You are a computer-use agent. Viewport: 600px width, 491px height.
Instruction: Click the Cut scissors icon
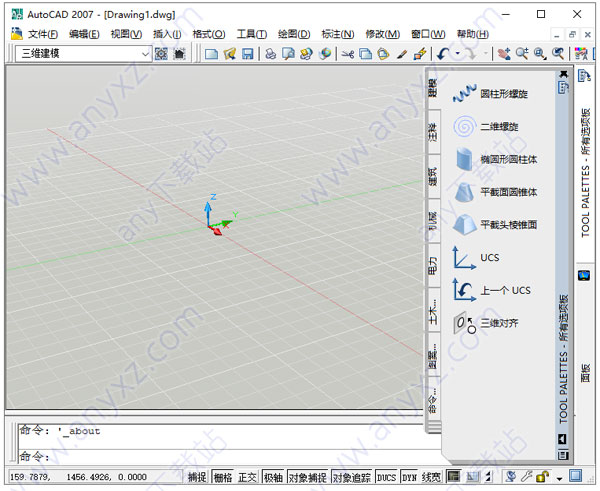click(x=347, y=54)
